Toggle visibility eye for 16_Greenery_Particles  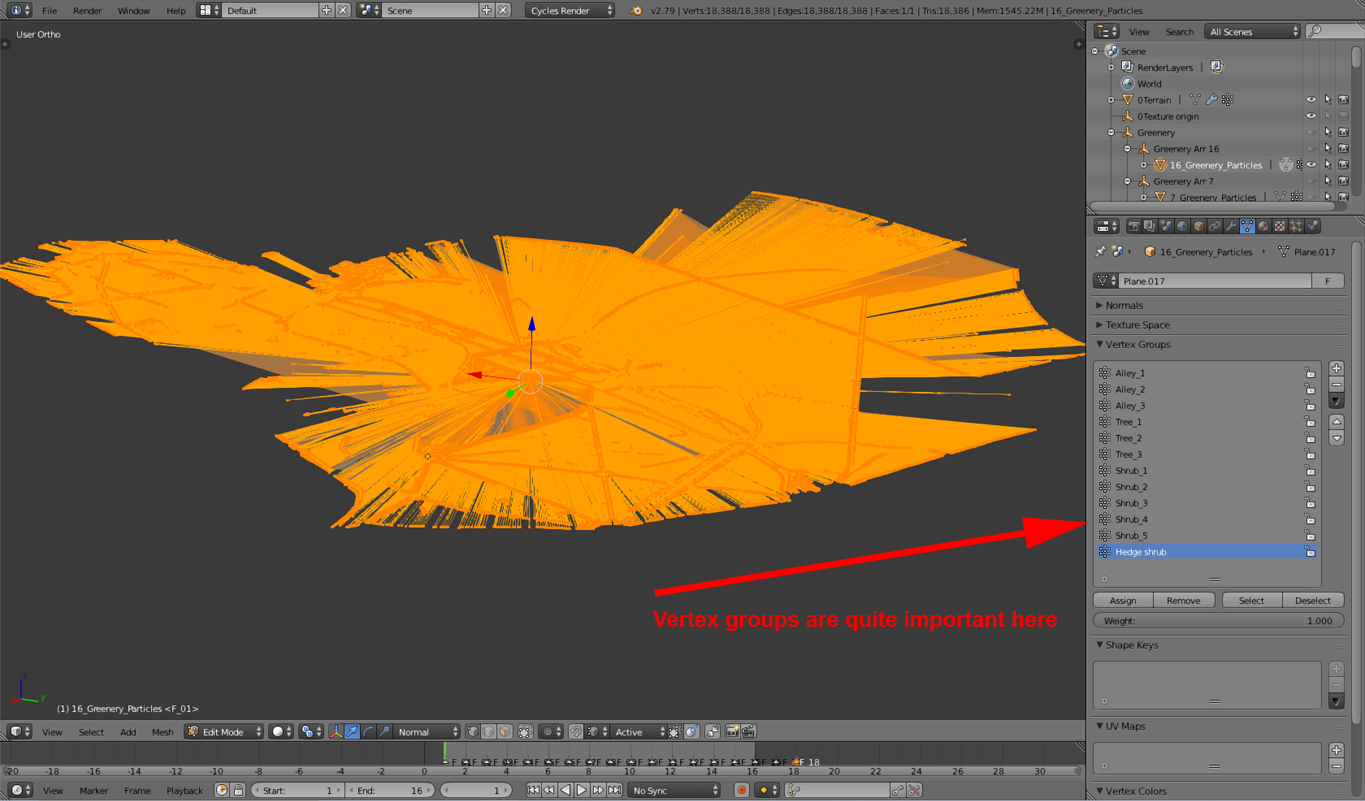click(1311, 165)
